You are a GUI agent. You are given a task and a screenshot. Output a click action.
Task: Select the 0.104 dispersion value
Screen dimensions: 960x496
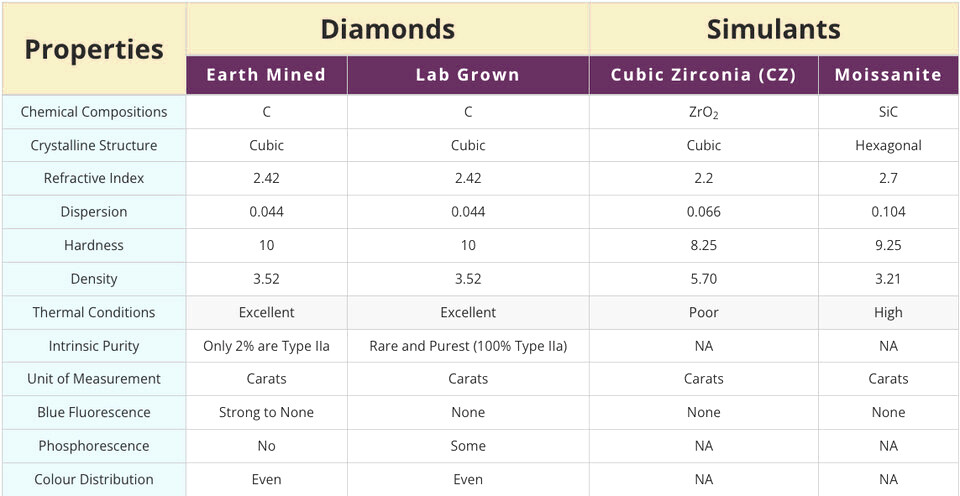point(888,212)
